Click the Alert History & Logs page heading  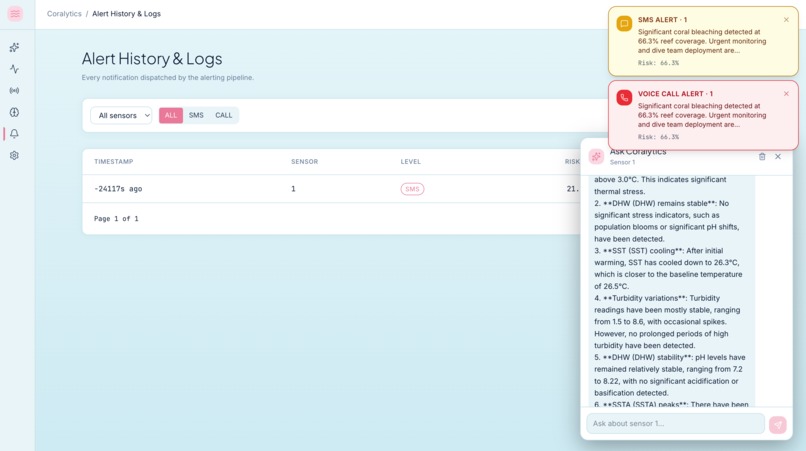point(152,59)
